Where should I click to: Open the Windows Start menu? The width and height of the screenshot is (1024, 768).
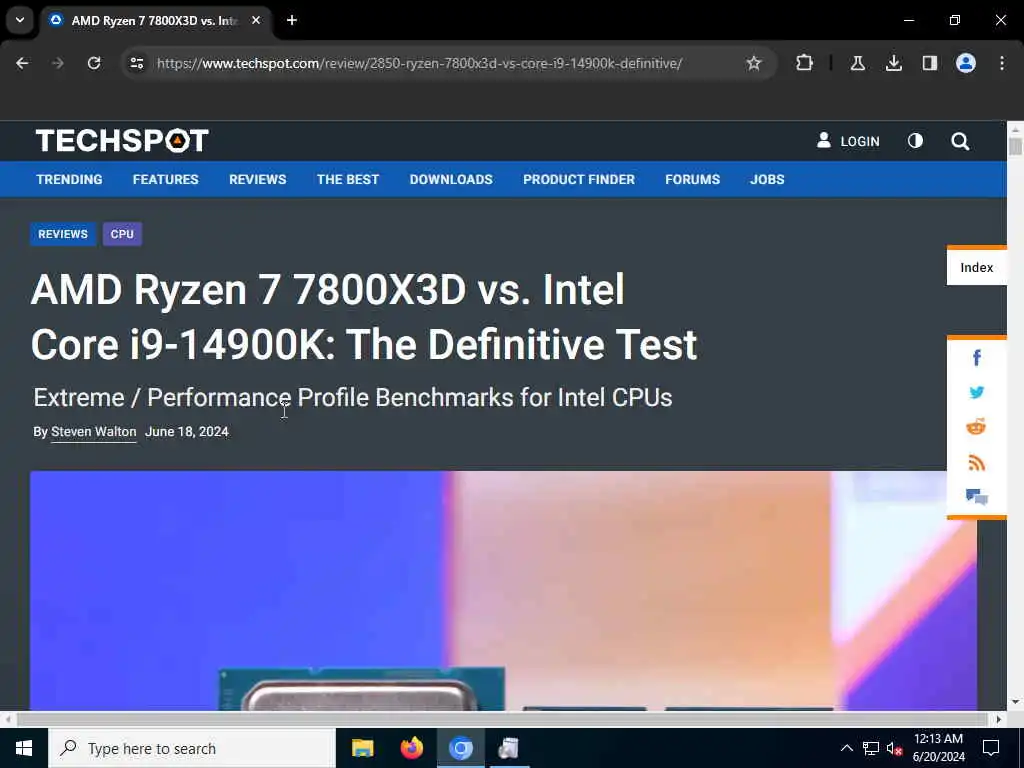coord(24,748)
